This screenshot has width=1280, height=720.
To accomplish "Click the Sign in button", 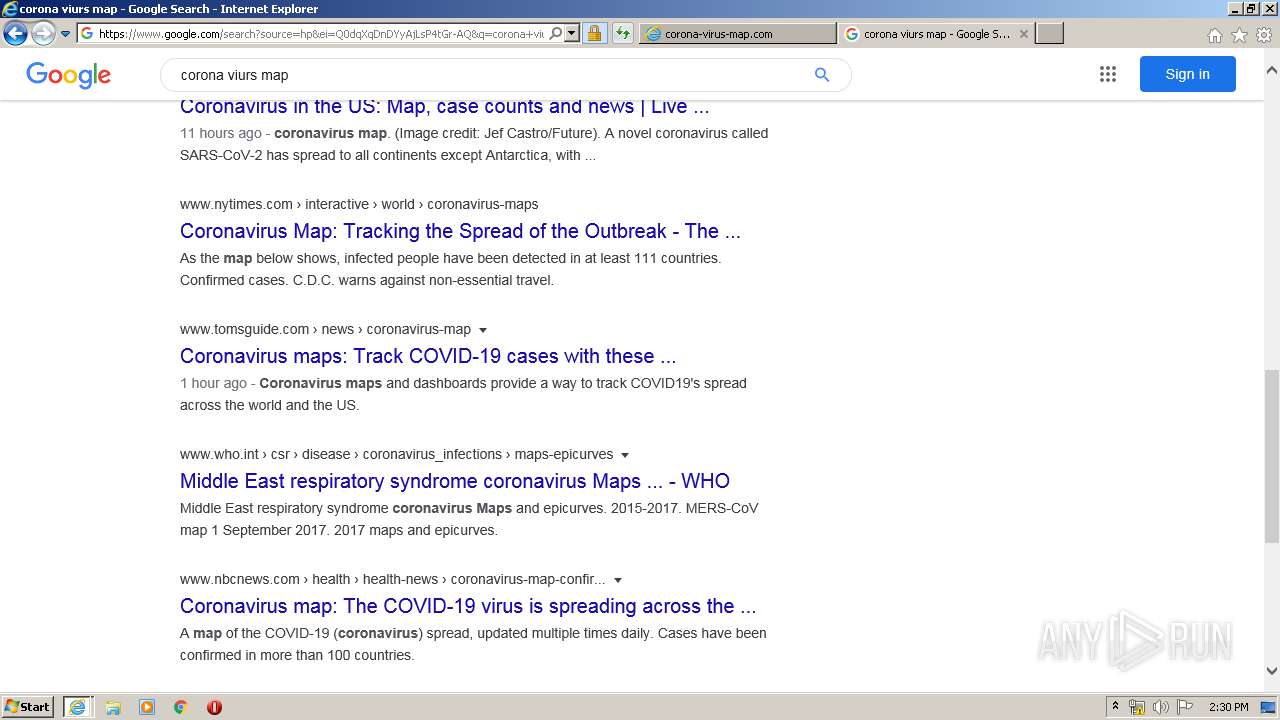I will click(1187, 74).
